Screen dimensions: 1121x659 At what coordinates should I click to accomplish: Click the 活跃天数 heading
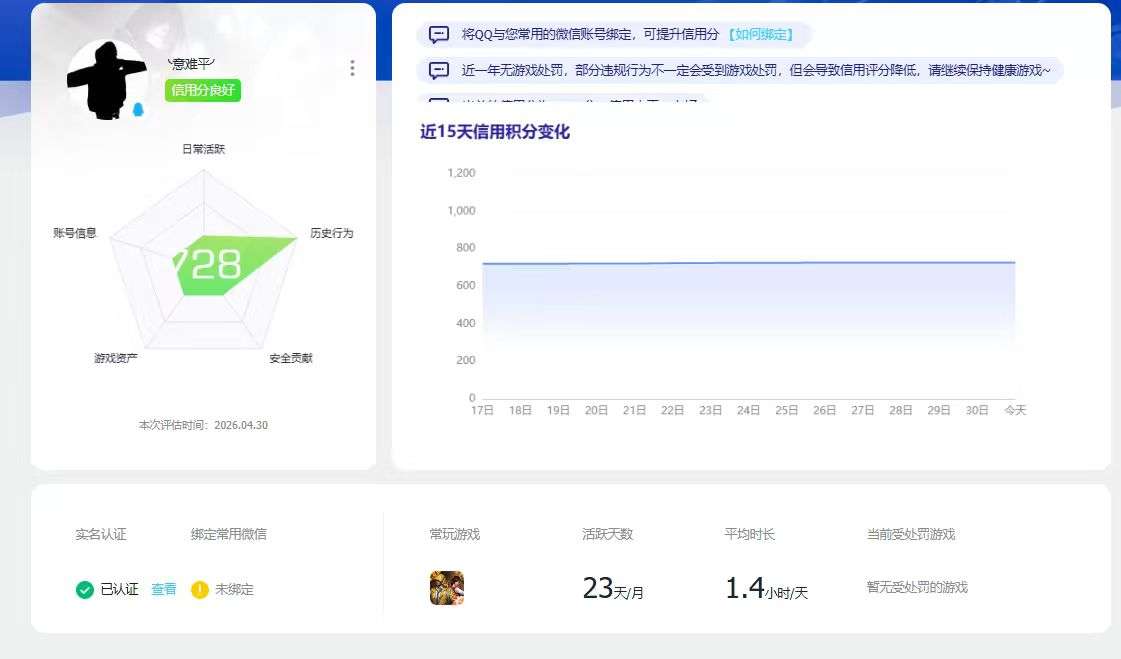(x=608, y=534)
